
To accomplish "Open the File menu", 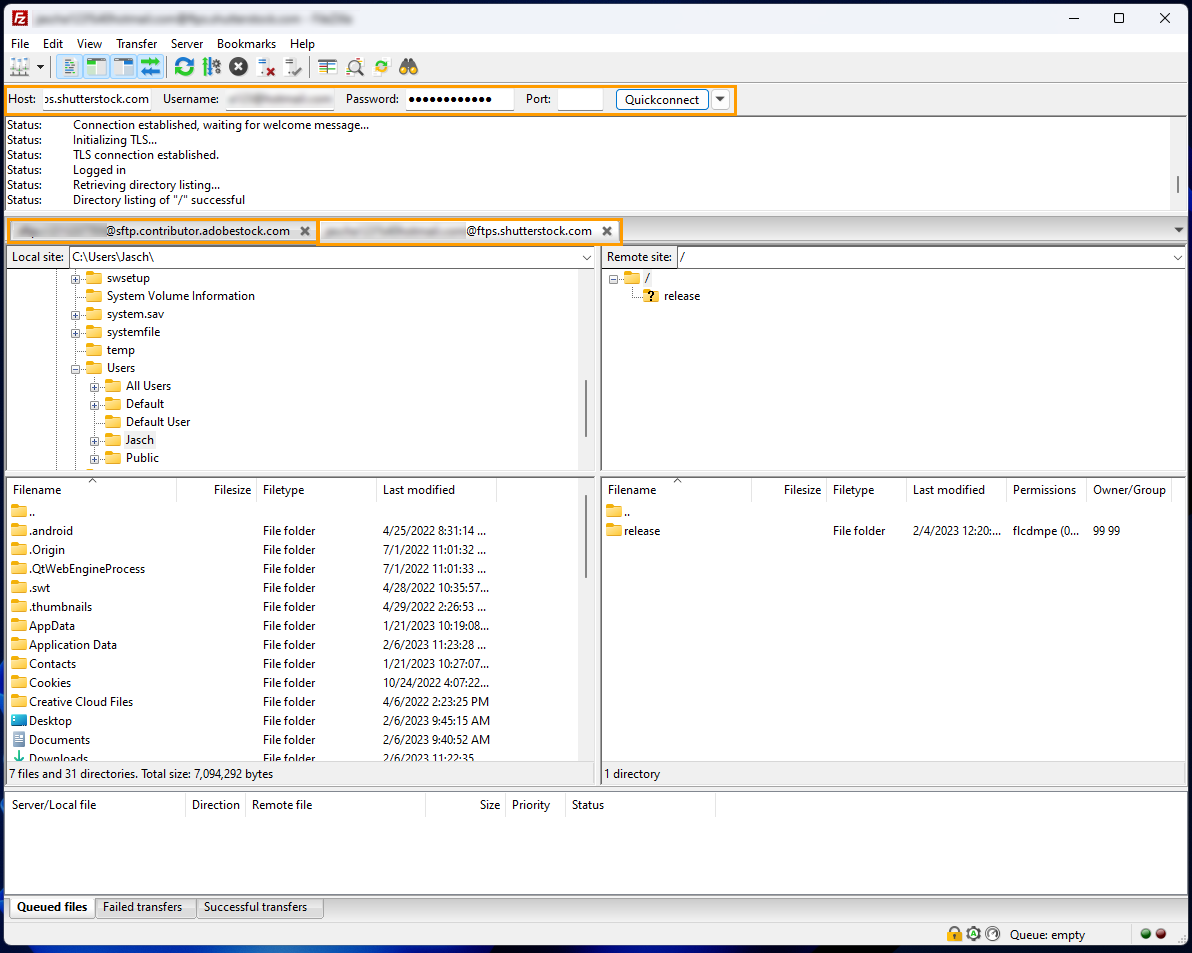I will click(x=20, y=43).
